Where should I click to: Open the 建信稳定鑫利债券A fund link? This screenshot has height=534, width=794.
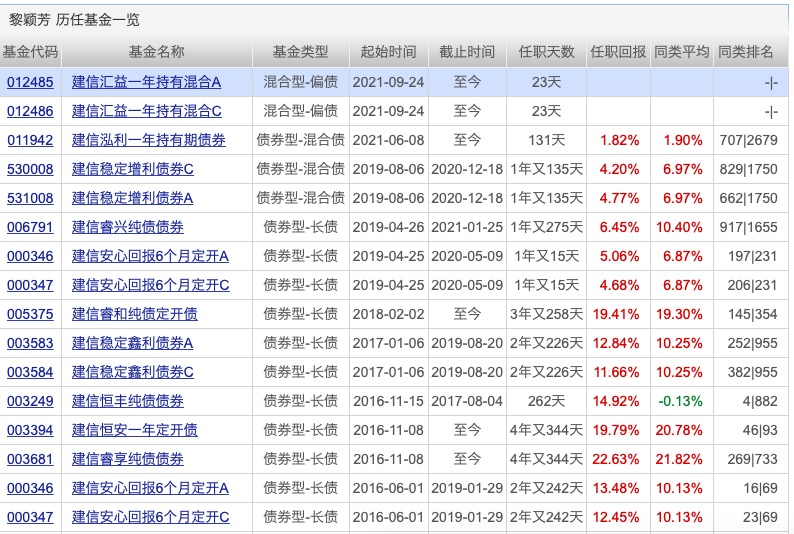click(x=133, y=343)
